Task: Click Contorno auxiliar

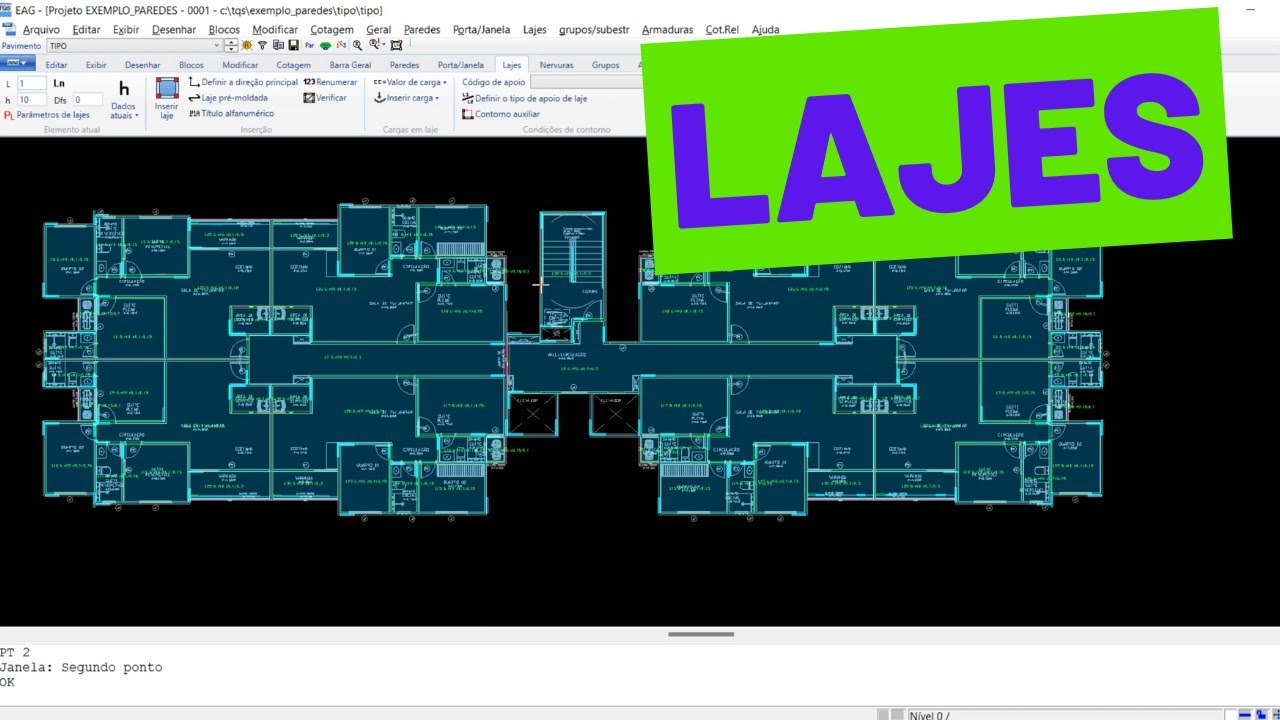Action: click(501, 114)
